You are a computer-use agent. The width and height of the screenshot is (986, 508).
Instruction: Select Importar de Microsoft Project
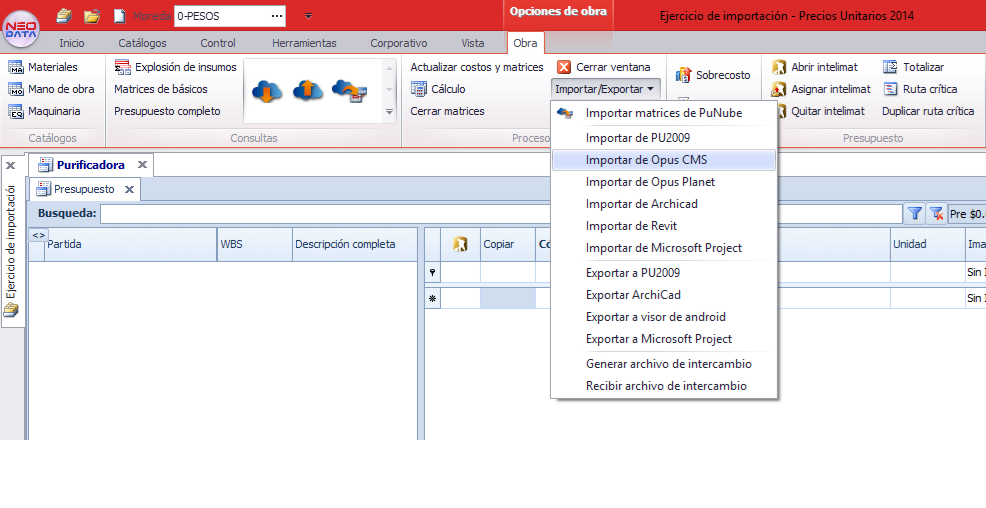pyautogui.click(x=663, y=248)
